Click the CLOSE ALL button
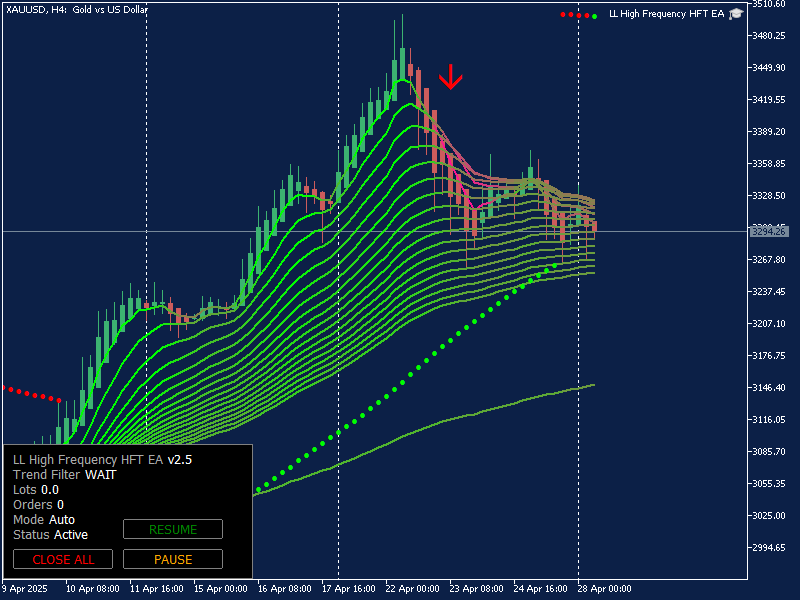Screen dimensions: 800x600 (x=63, y=559)
